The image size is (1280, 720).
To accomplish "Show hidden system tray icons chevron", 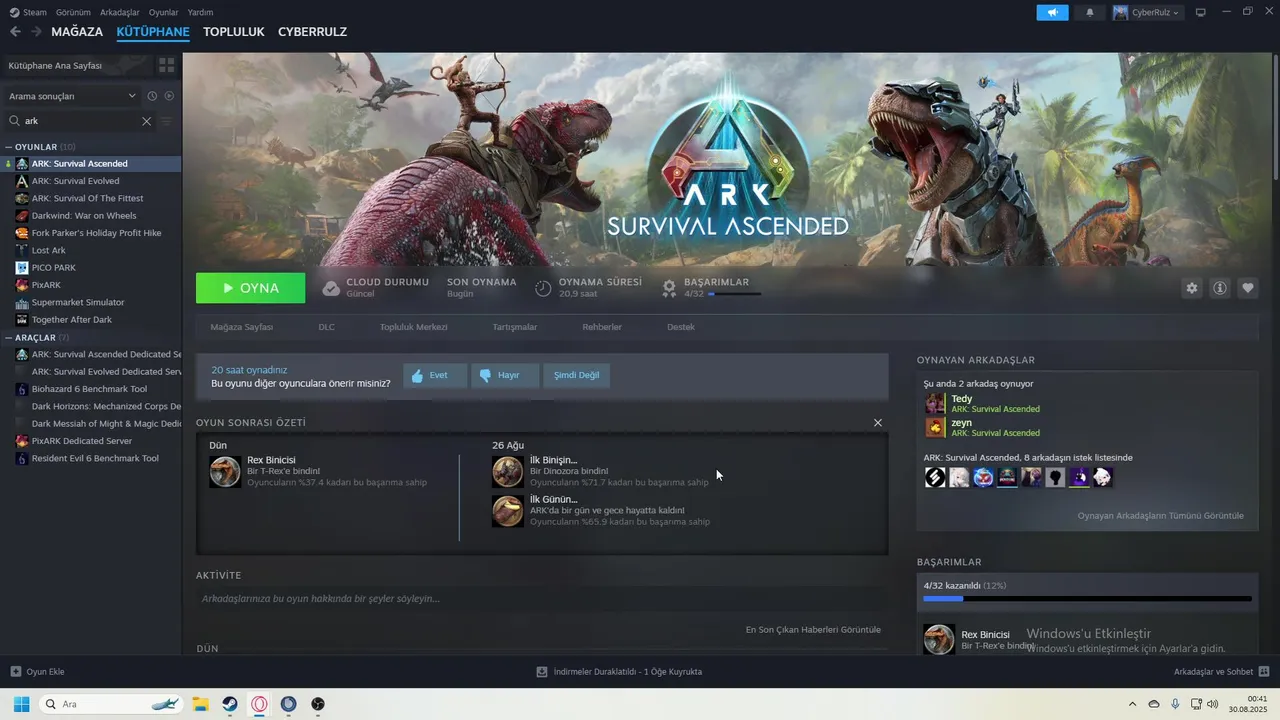I will point(1132,704).
